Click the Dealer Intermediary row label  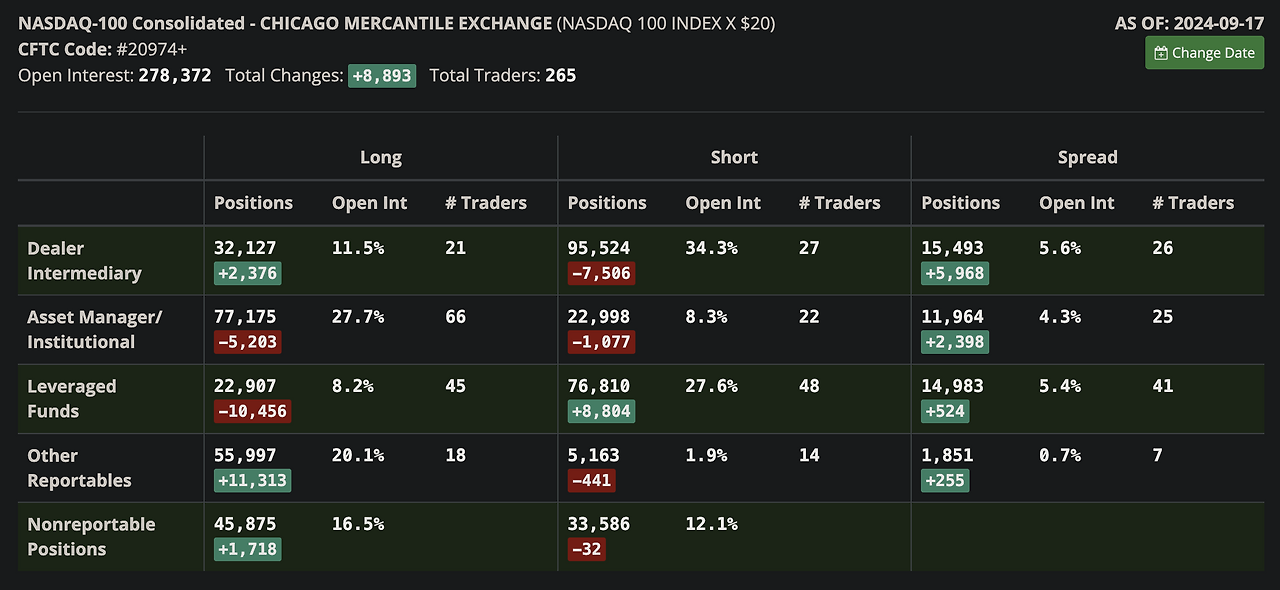pyautogui.click(x=84, y=261)
